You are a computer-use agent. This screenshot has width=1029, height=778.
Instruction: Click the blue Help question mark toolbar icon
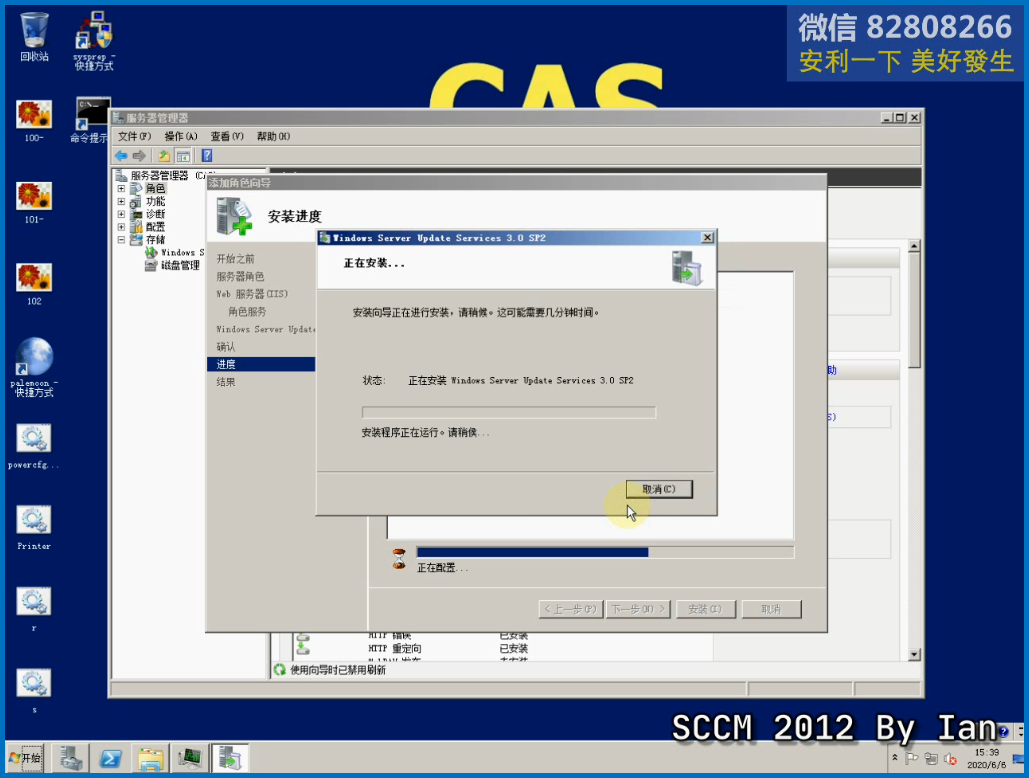pos(207,155)
